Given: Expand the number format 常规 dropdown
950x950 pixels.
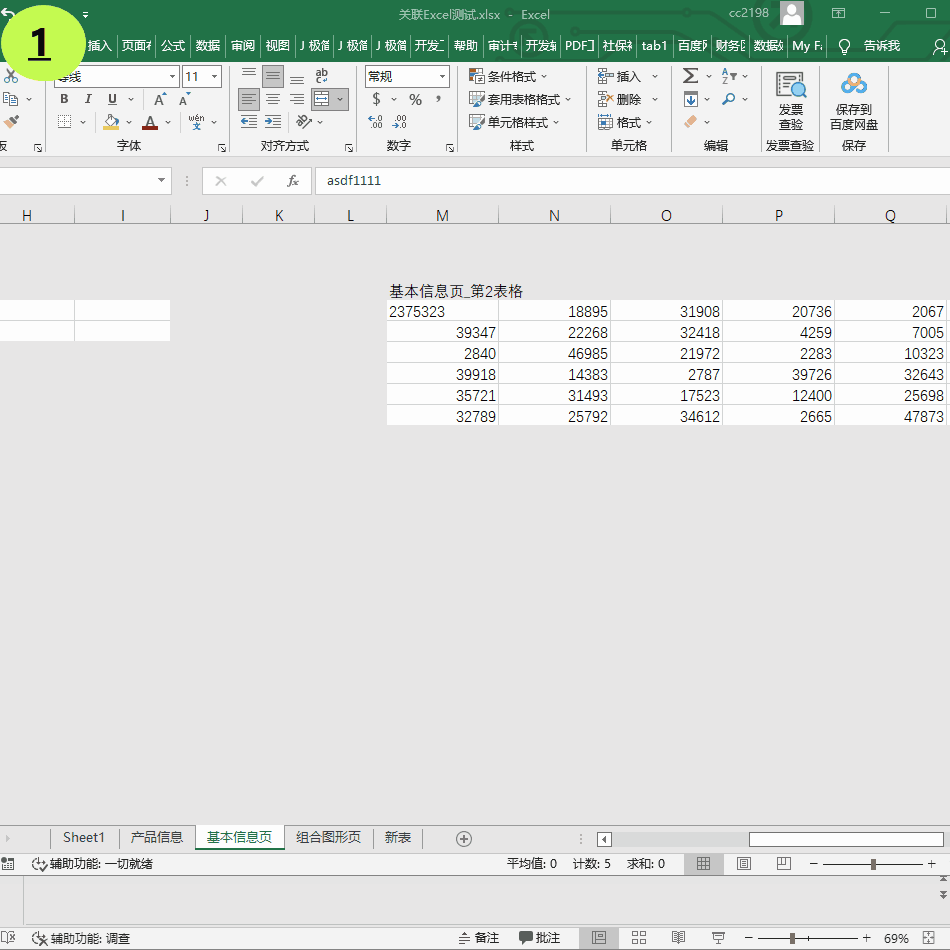Looking at the screenshot, I should click(x=442, y=76).
